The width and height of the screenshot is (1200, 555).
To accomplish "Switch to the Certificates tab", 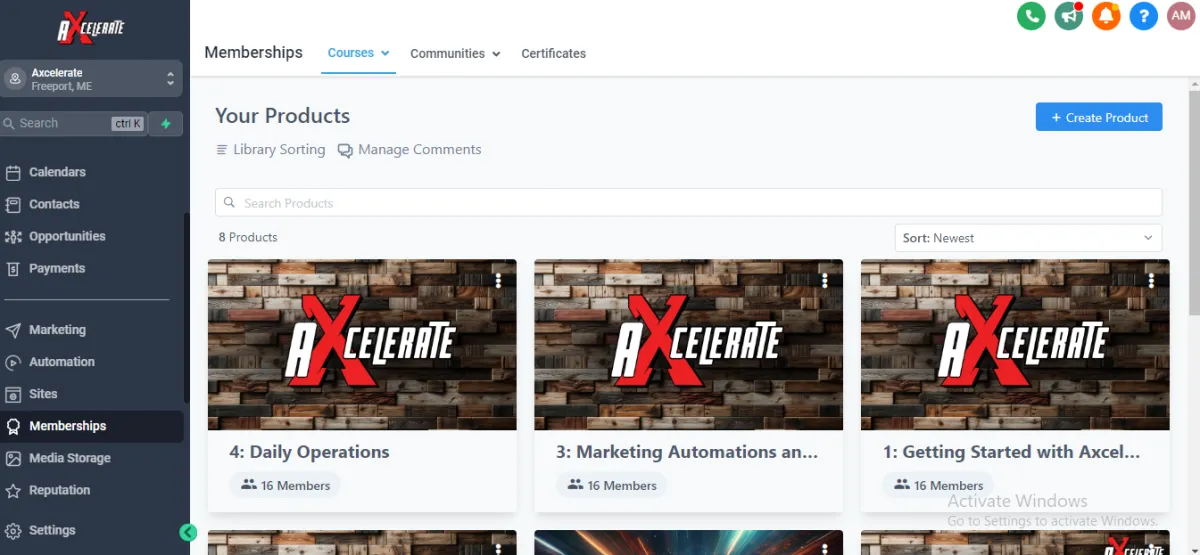I will click(x=553, y=54).
